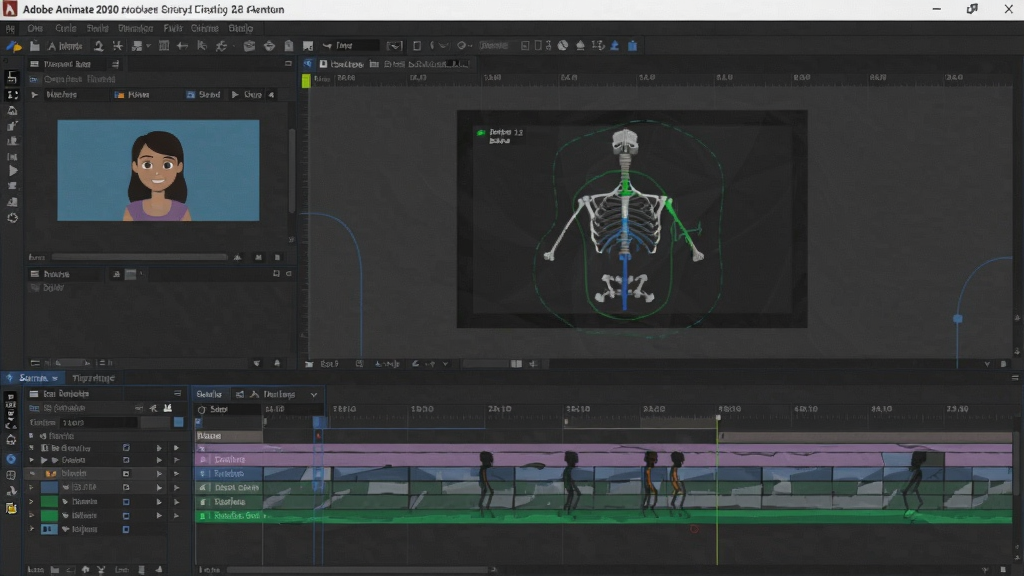Image resolution: width=1024 pixels, height=576 pixels.
Task: Expand the upper green-swatch layer row arrow
Action: tap(31, 502)
